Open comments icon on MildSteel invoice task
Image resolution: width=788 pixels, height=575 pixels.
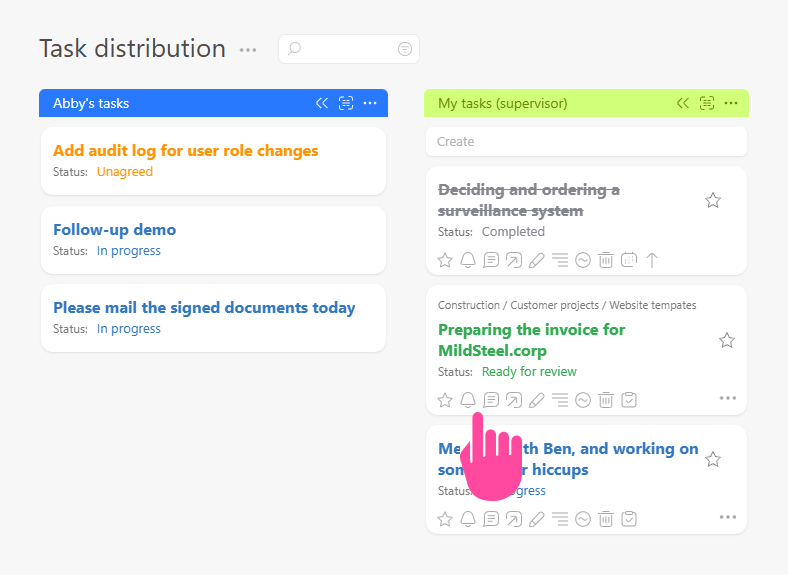(x=491, y=400)
